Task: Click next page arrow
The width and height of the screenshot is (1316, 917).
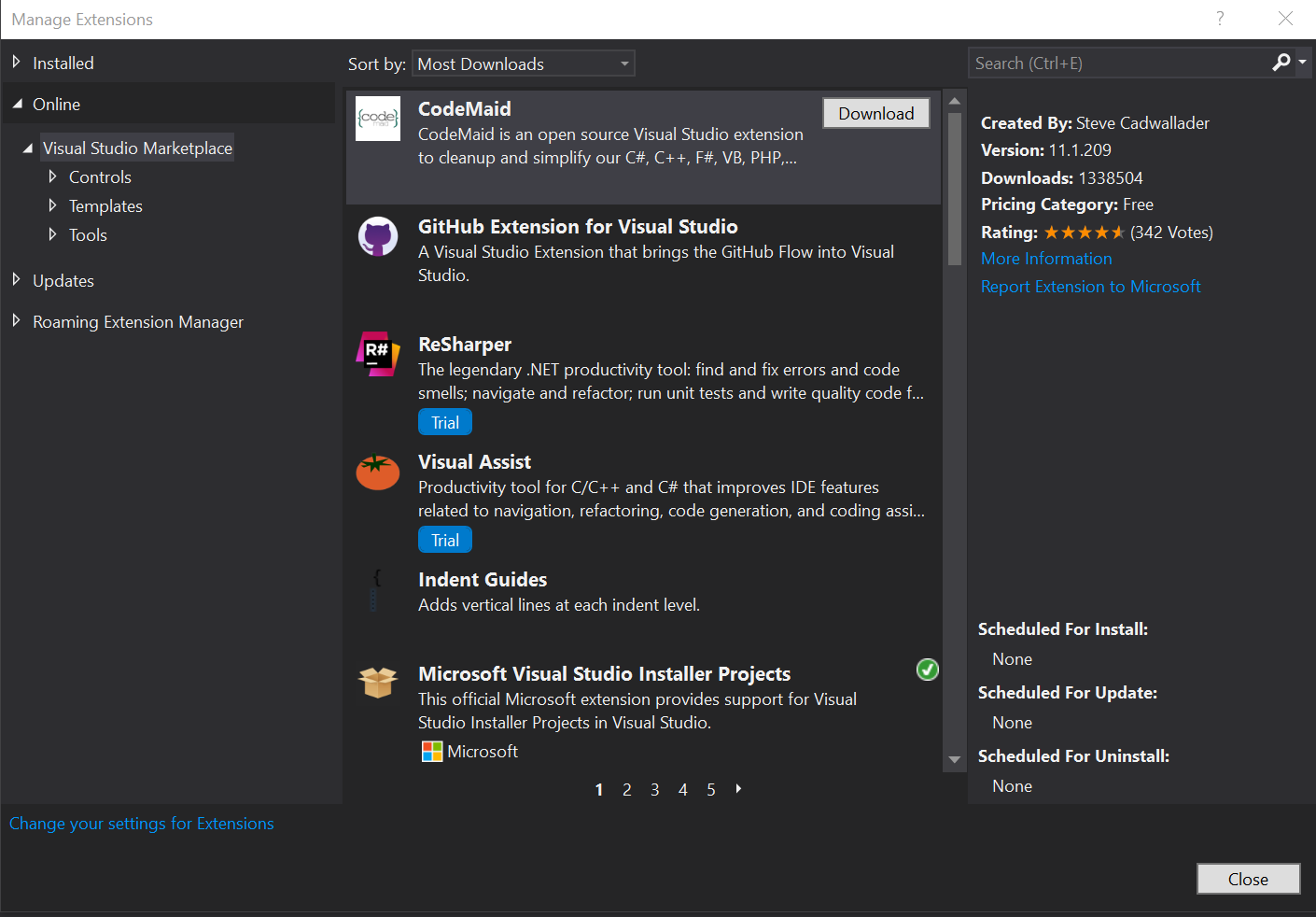Action: 738,789
